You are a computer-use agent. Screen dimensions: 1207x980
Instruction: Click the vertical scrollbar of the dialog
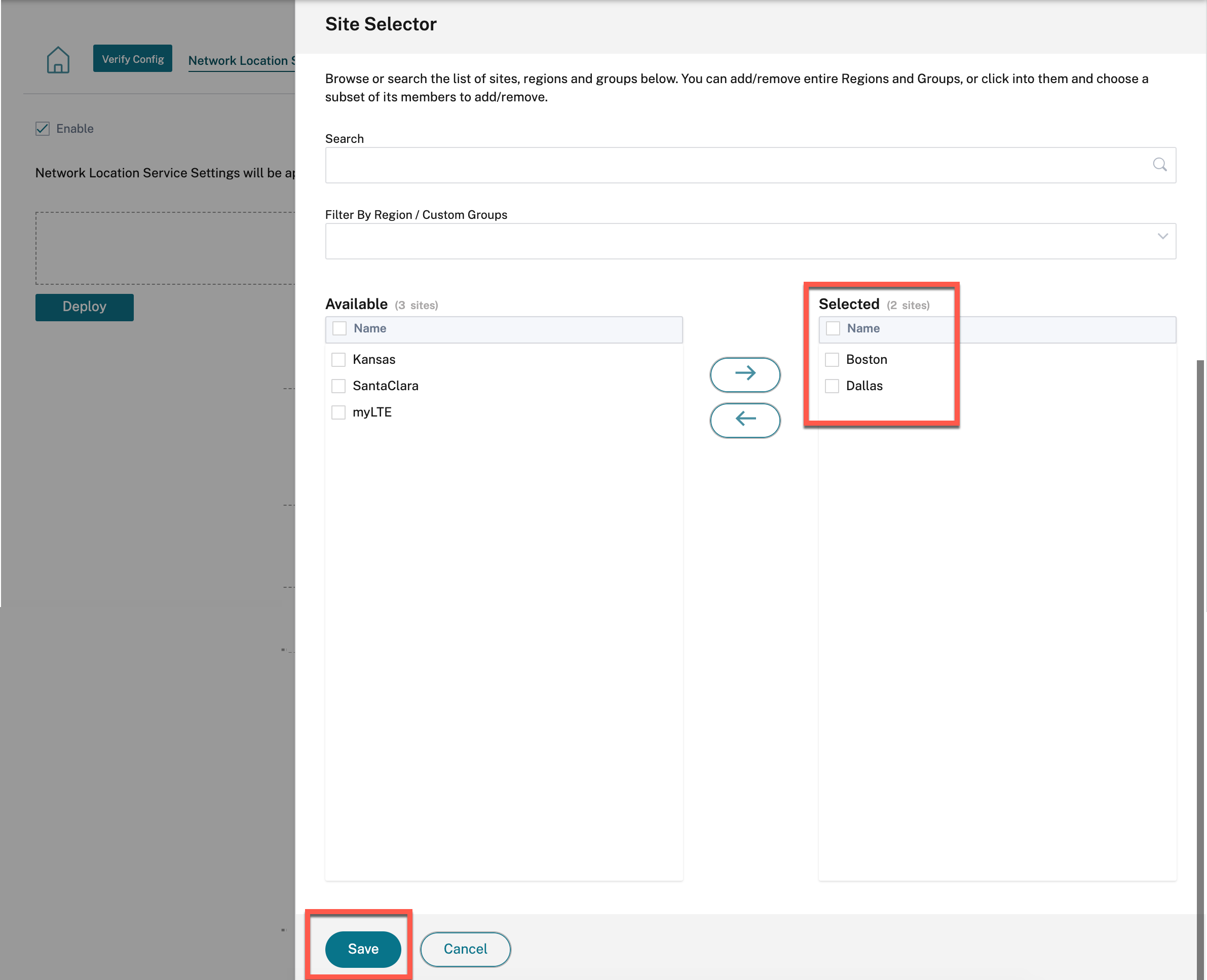coord(1201,669)
